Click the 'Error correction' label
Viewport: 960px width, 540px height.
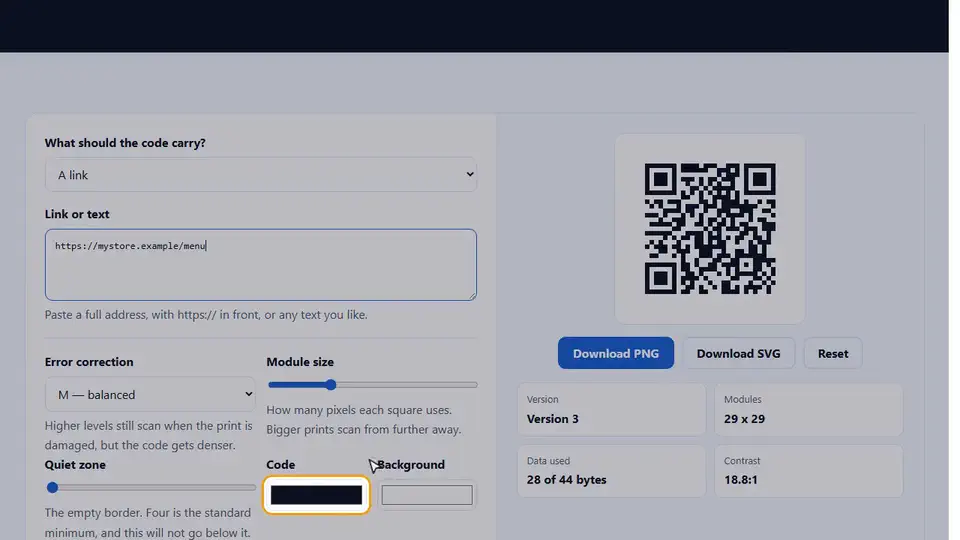pos(89,362)
